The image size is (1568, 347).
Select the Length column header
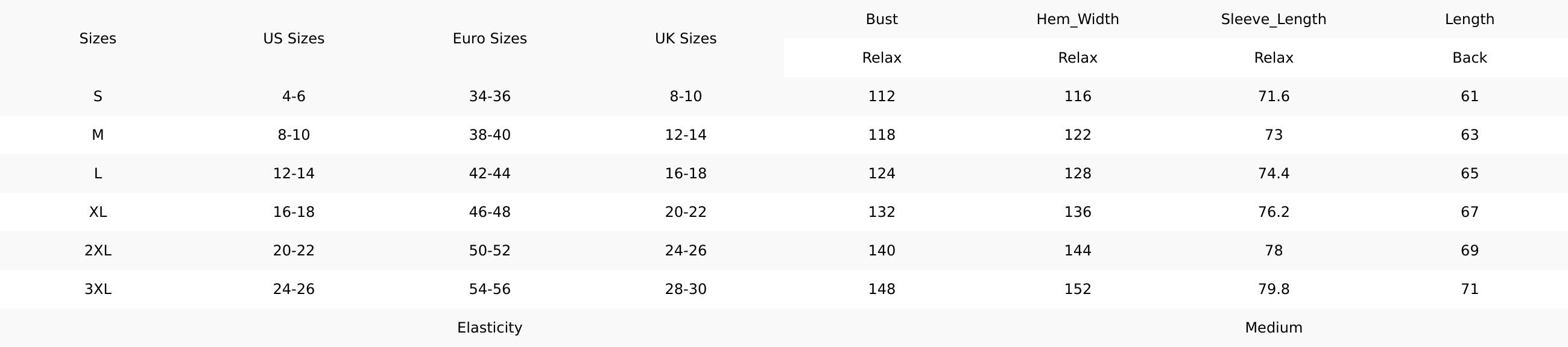[1469, 19]
